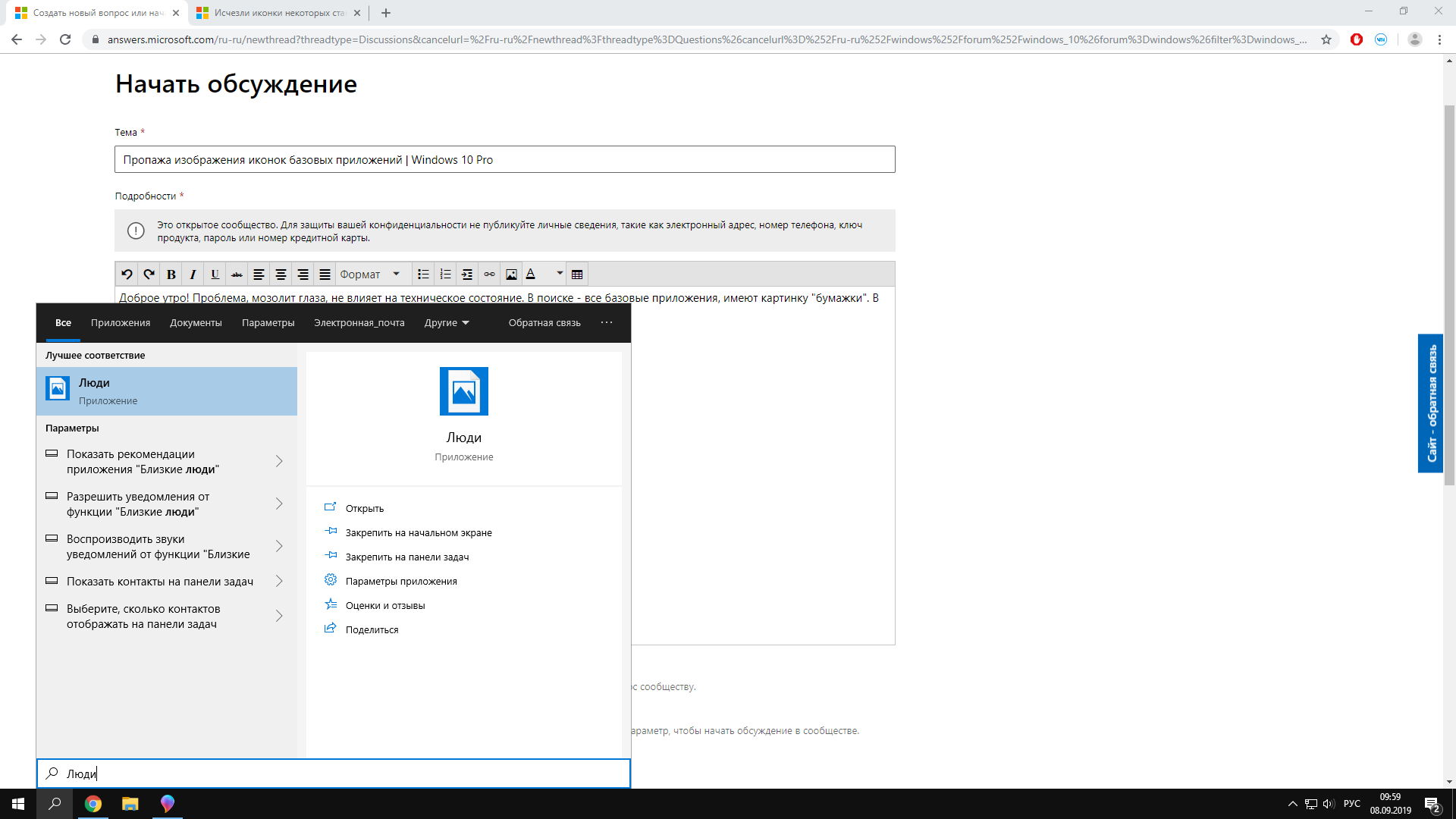Image resolution: width=1456 pixels, height=819 pixels.
Task: Choose Закрепить на панели задач
Action: (x=407, y=557)
